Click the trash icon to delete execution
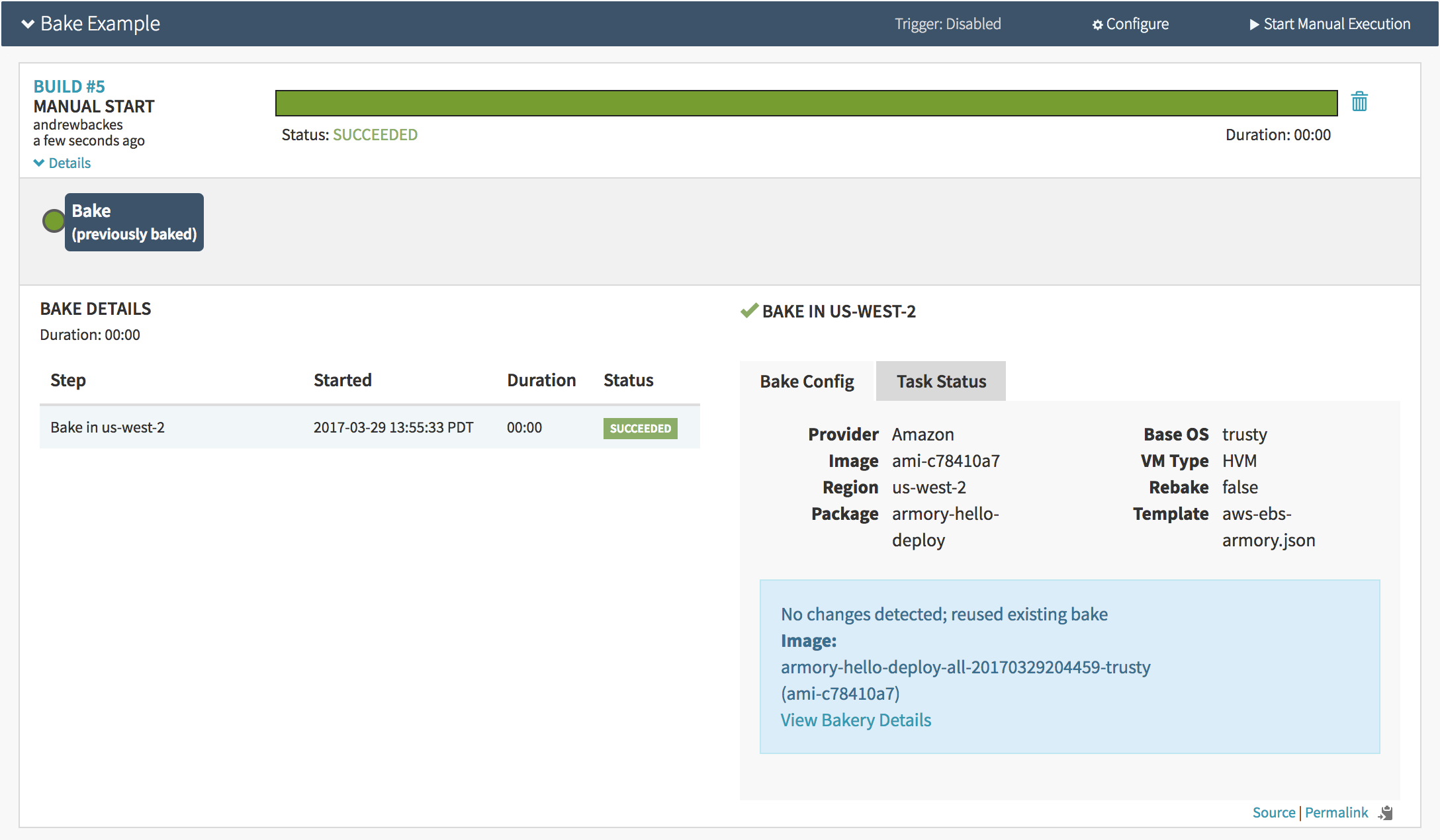The image size is (1440, 840). [1359, 102]
